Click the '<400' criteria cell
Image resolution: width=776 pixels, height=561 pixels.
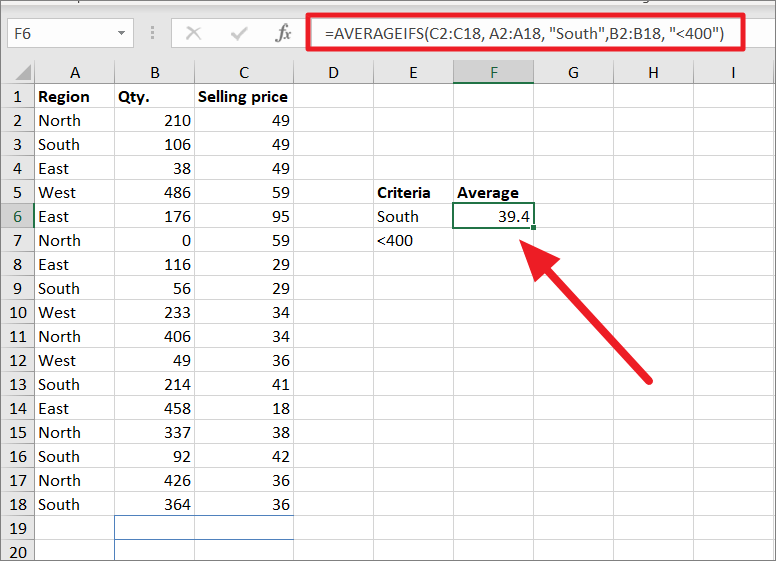(x=413, y=240)
